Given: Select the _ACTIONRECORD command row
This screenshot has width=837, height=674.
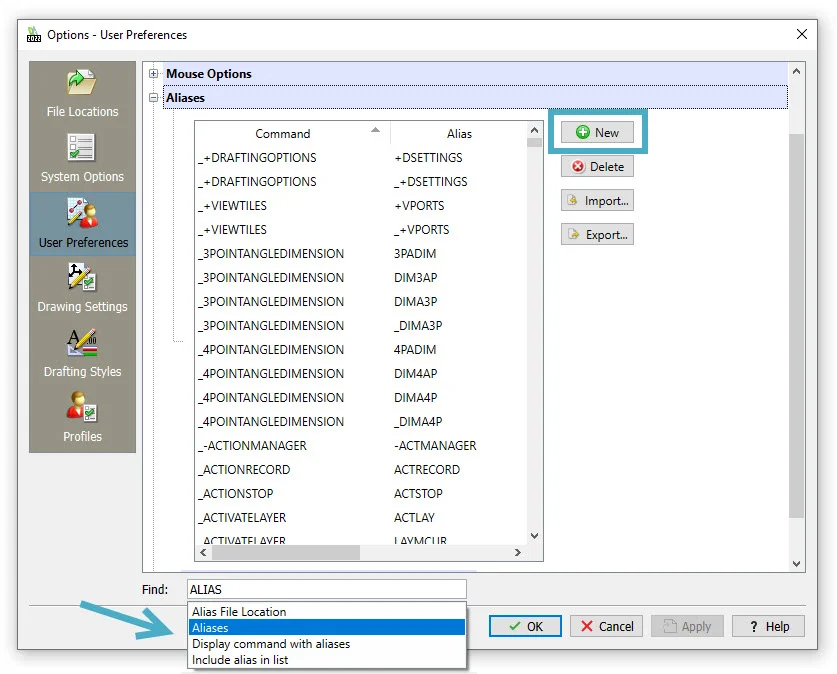Looking at the screenshot, I should 246,470.
